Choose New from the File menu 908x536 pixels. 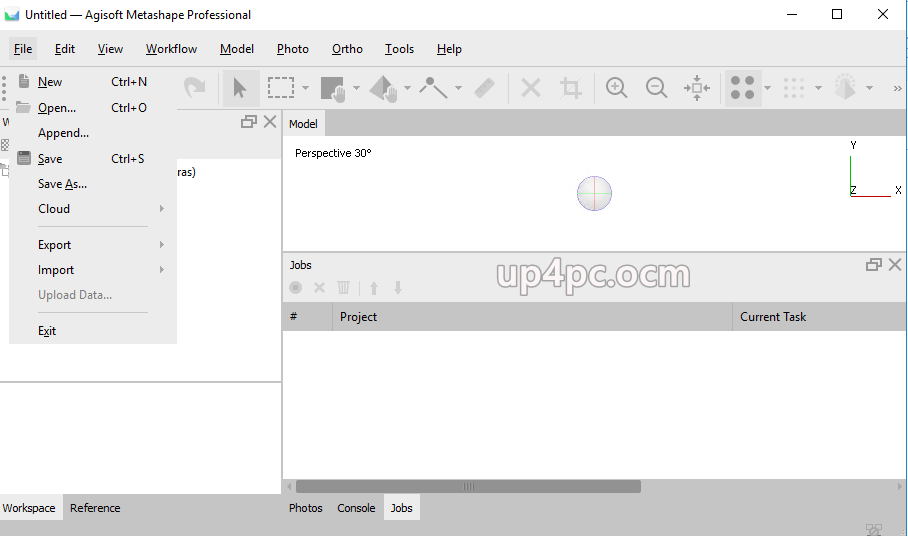[93, 82]
